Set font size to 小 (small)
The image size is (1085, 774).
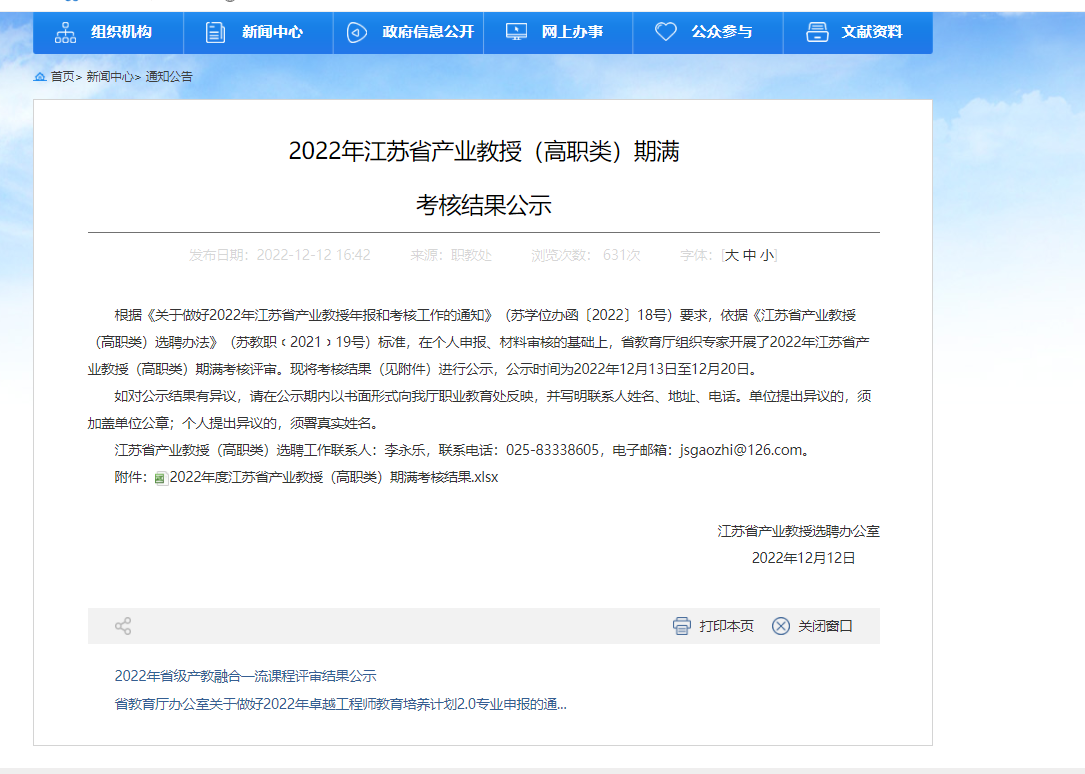click(766, 255)
